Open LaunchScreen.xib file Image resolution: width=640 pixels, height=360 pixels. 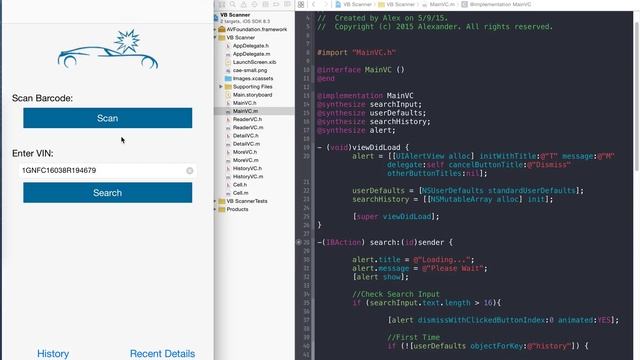(x=254, y=62)
